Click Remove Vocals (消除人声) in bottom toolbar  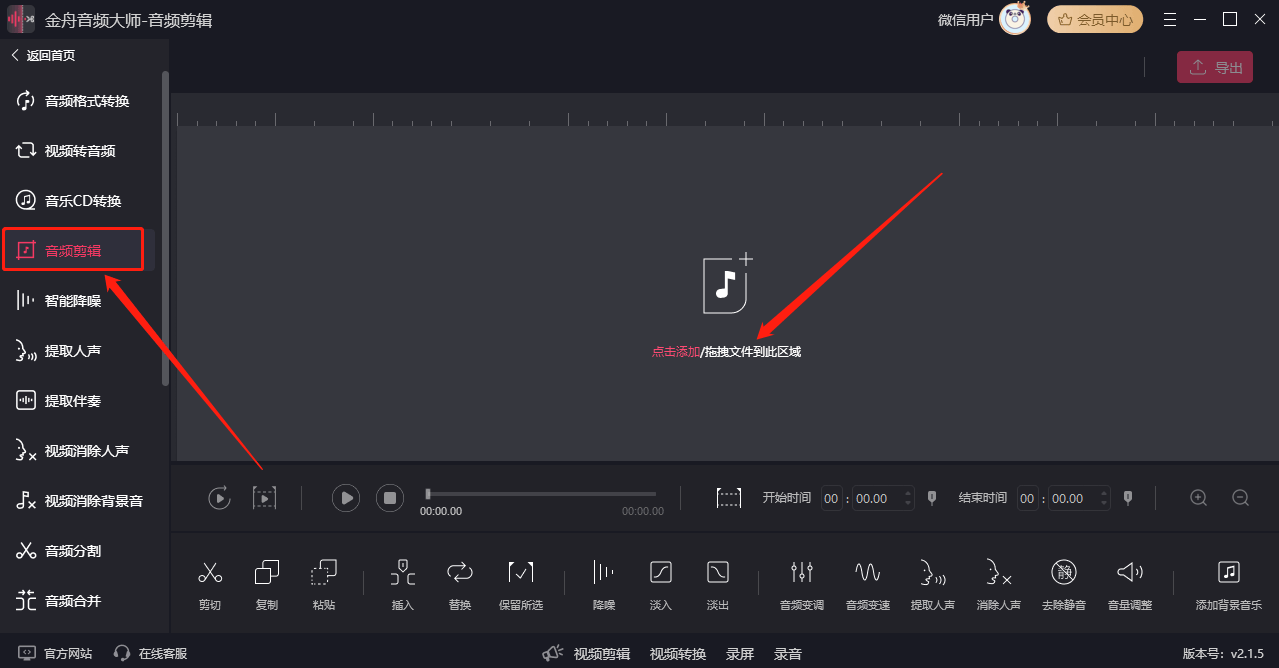(999, 584)
